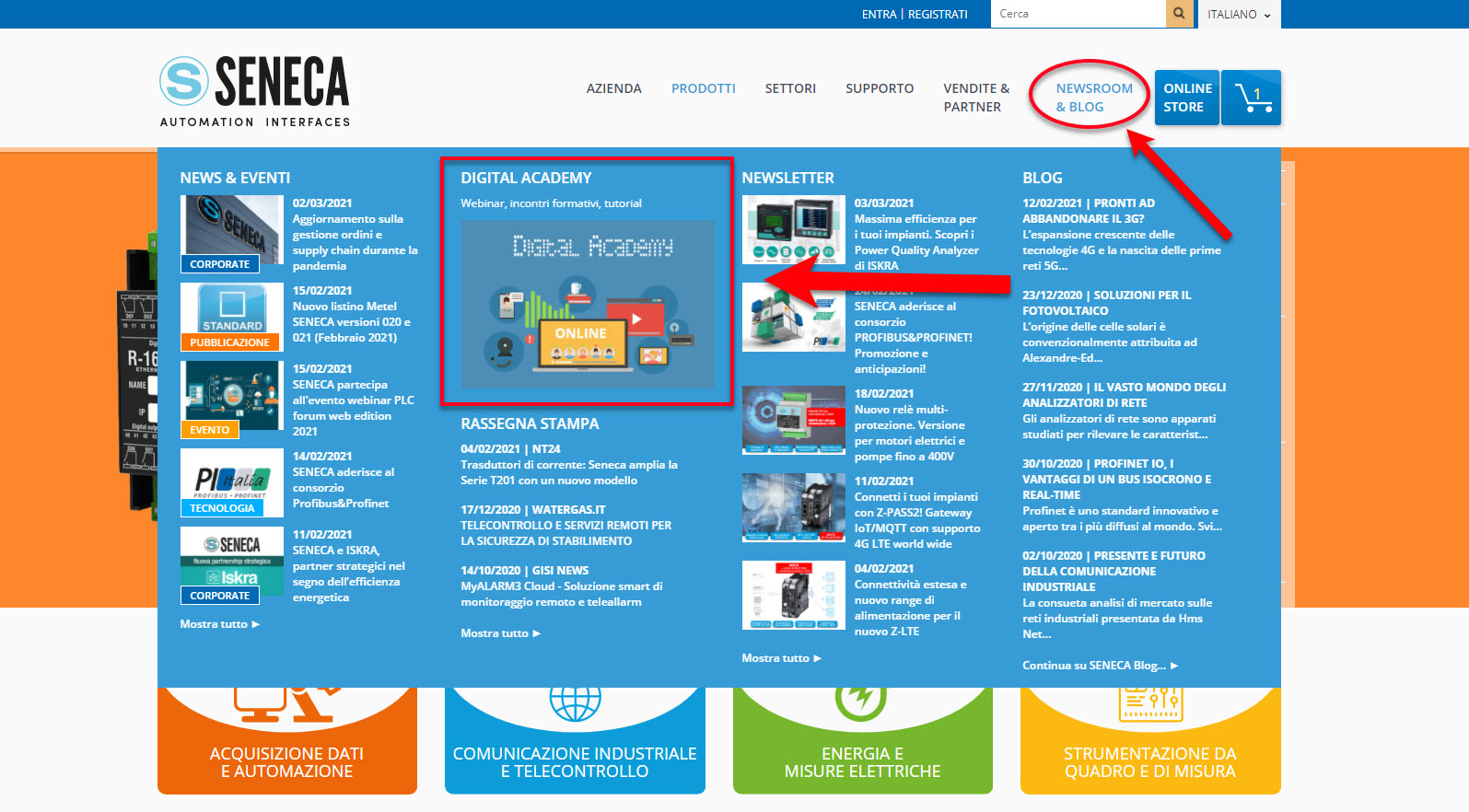1469x812 pixels.
Task: Open 11/02/2021 Connetti i tuoi impianti newsletter
Action: click(x=917, y=512)
